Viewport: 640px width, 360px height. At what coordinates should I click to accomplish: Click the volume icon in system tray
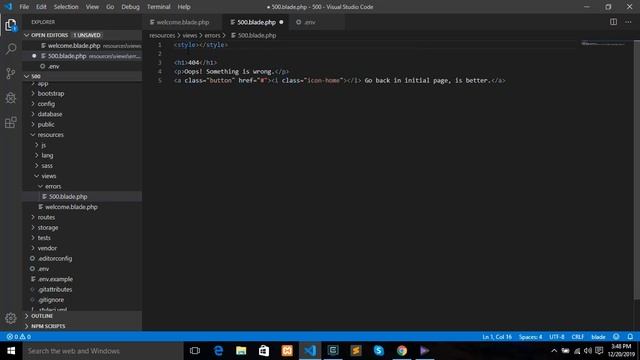588,351
